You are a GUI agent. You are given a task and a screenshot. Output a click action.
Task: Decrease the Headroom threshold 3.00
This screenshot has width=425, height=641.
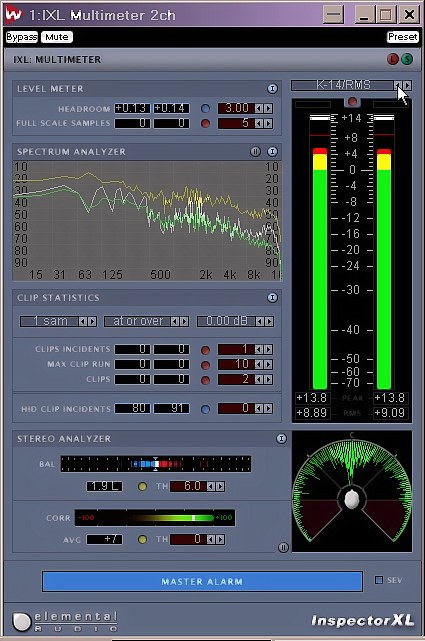(x=259, y=108)
